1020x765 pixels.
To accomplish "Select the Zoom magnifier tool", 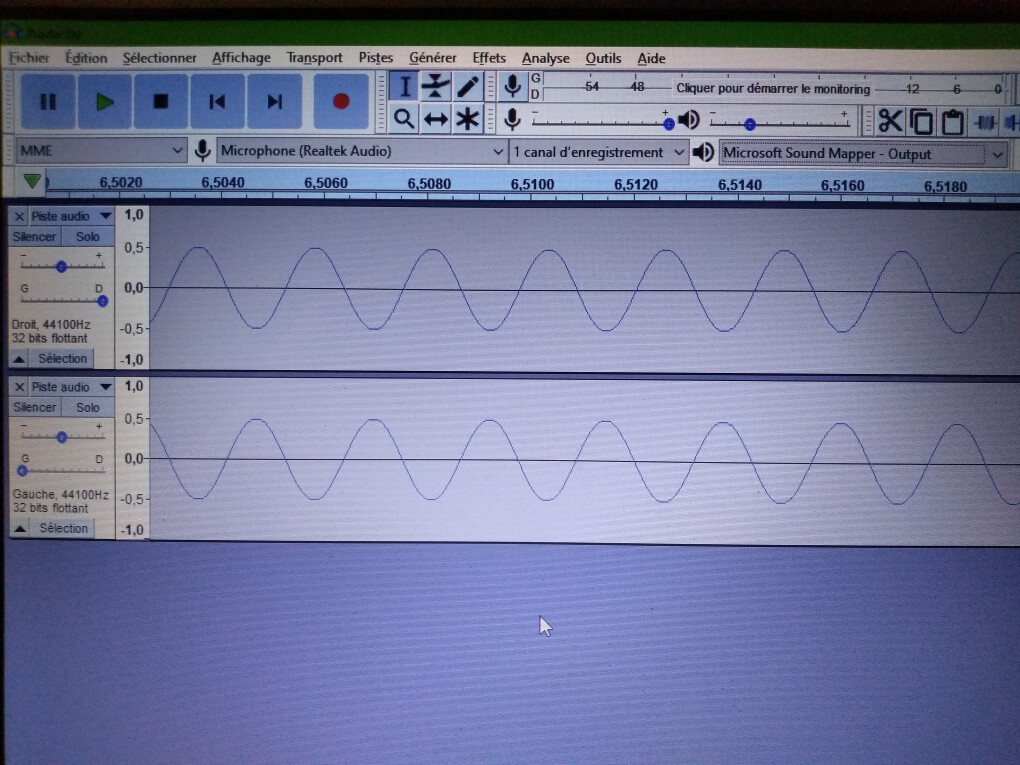I will click(x=404, y=120).
